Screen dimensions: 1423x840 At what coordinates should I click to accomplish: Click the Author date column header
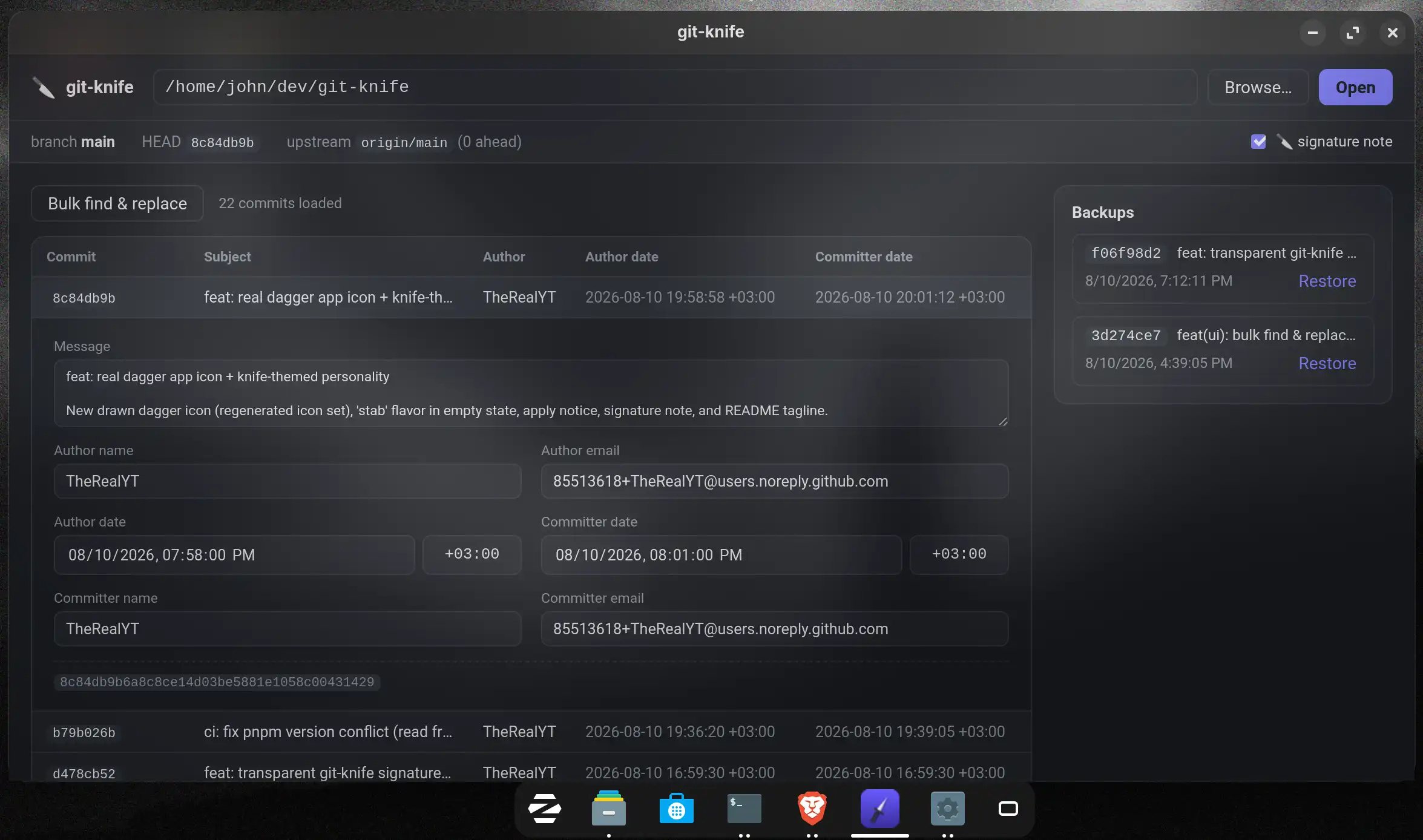(622, 257)
